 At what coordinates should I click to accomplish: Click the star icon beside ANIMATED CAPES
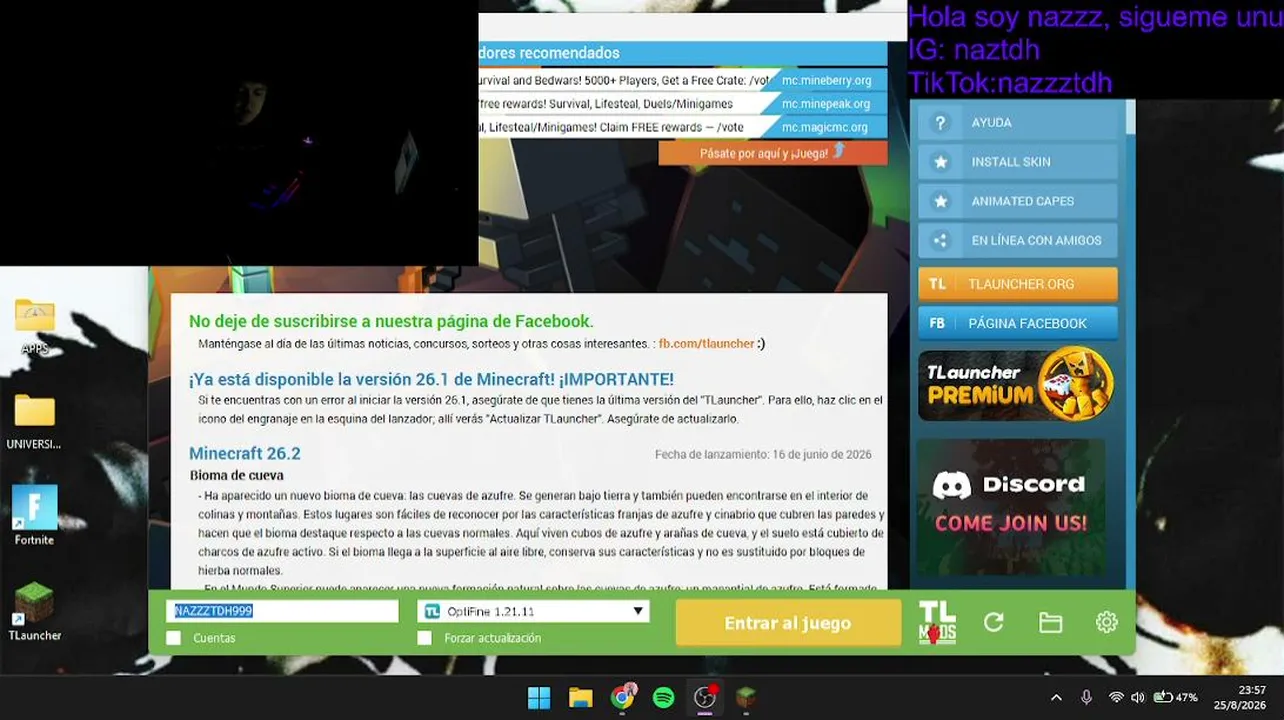[x=939, y=201]
